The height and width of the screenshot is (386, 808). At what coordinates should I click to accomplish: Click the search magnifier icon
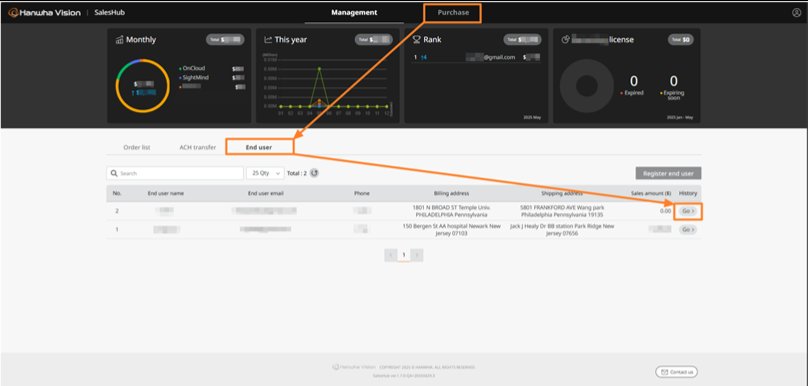[114, 174]
